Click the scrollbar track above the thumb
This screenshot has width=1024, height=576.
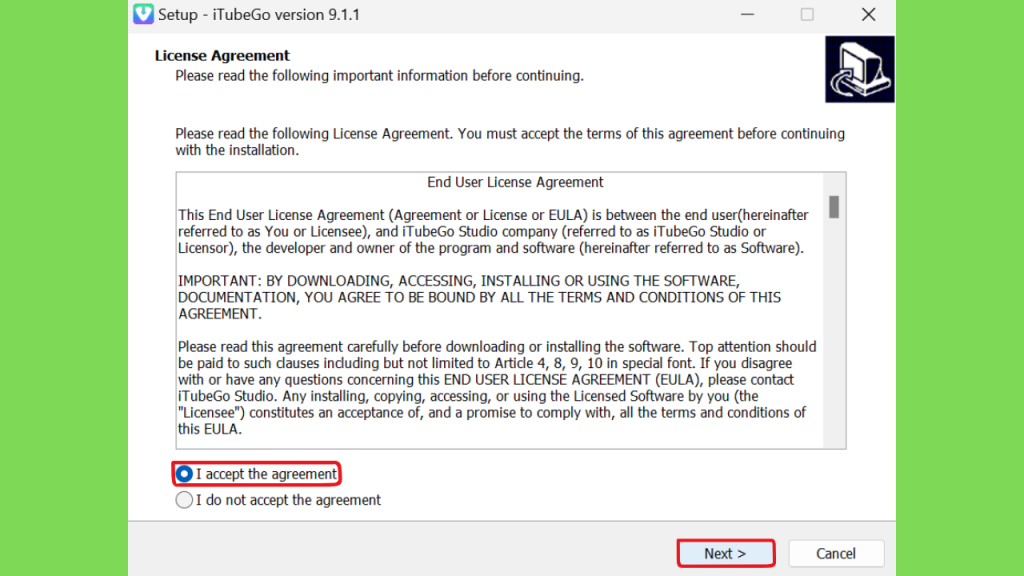(834, 184)
